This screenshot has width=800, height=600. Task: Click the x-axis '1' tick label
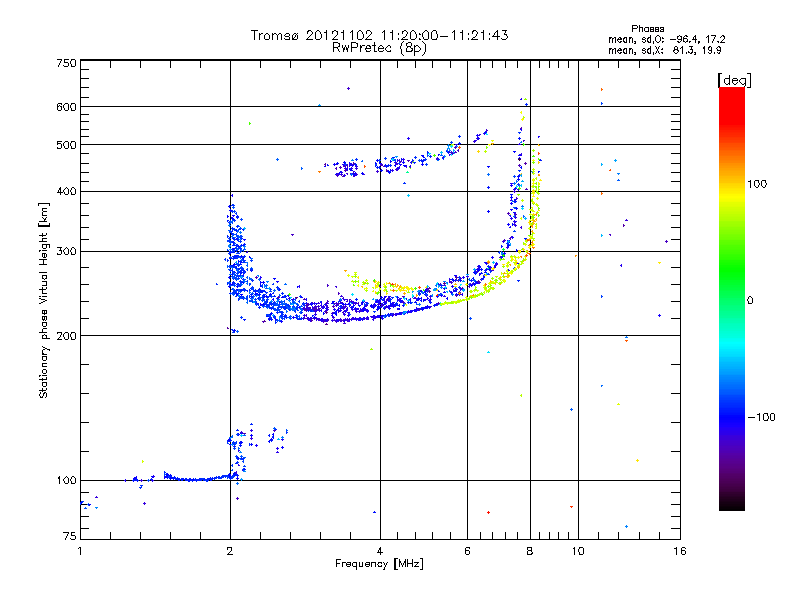(80, 551)
